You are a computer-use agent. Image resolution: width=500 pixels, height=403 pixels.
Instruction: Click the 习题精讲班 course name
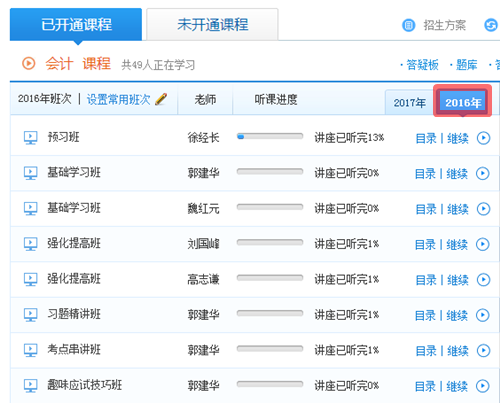coord(74,314)
